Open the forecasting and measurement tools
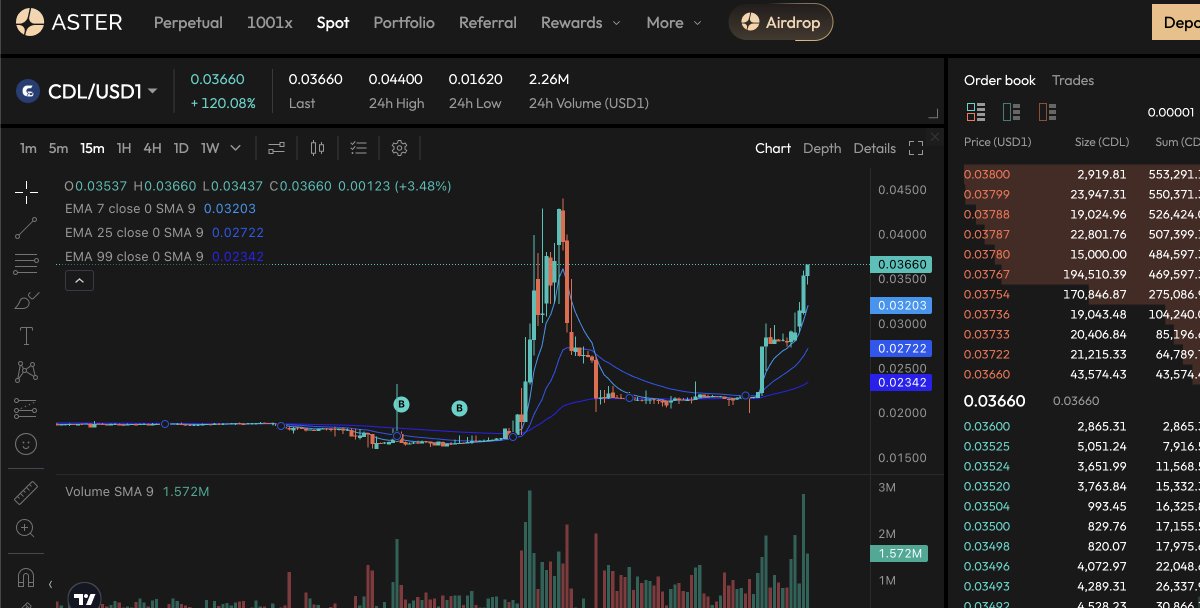This screenshot has height=608, width=1200. (x=27, y=408)
